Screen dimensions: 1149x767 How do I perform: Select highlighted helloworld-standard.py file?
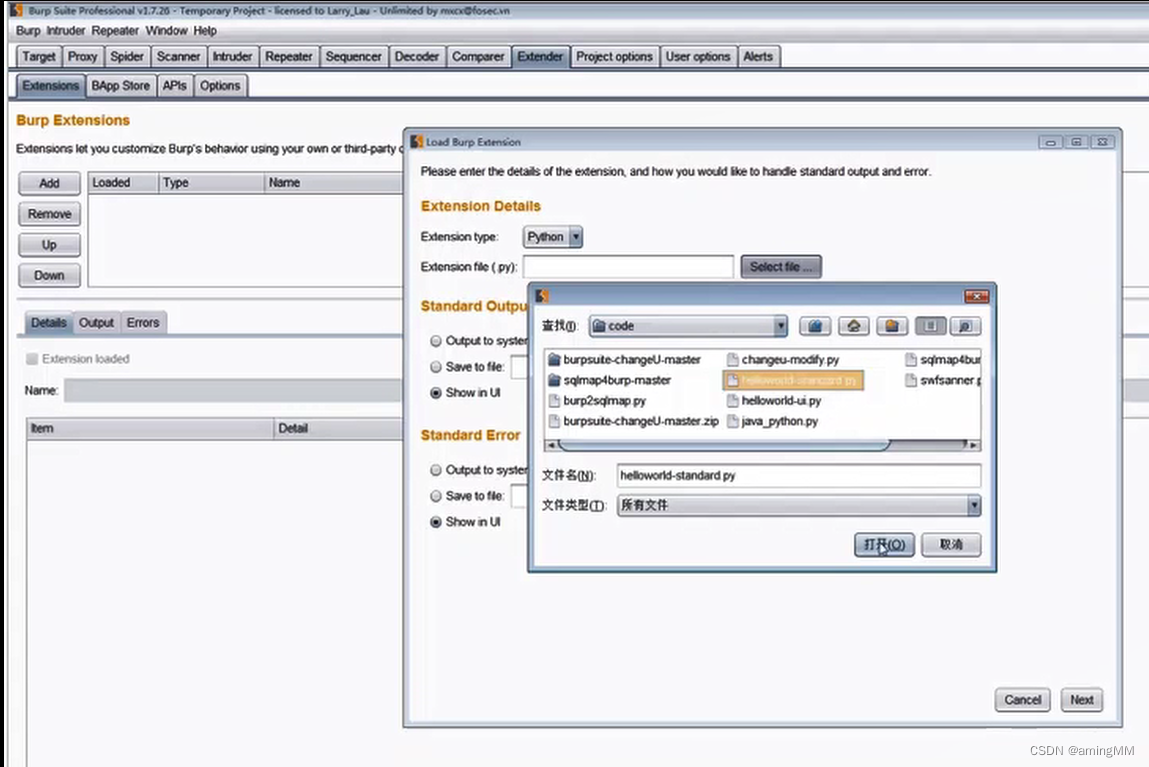tap(793, 380)
